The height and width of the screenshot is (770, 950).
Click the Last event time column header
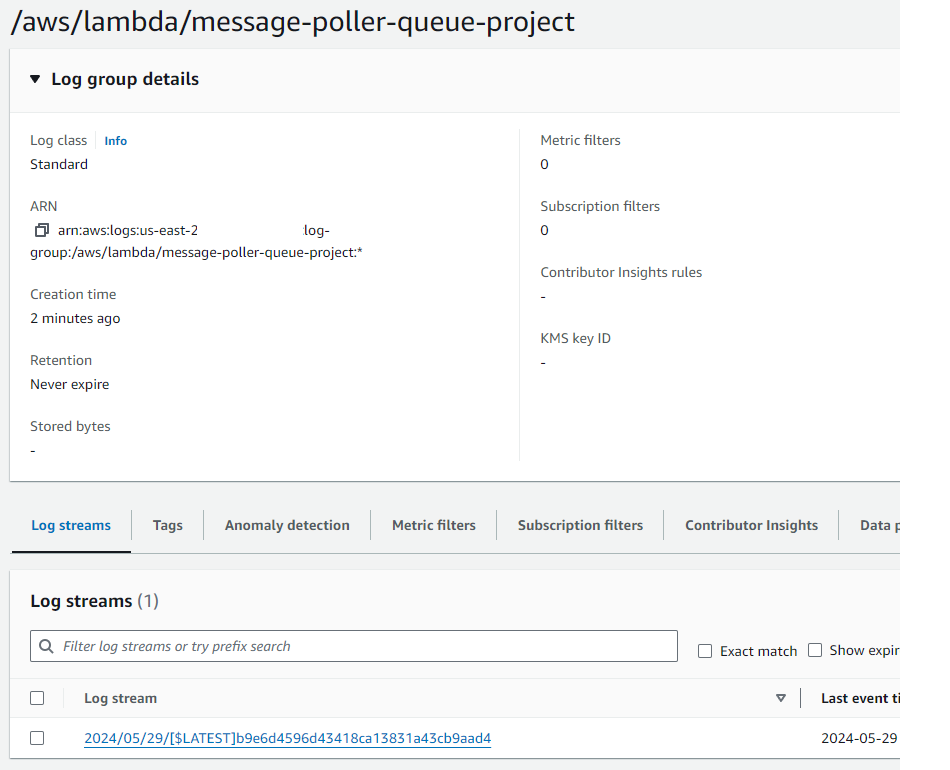[x=860, y=699]
